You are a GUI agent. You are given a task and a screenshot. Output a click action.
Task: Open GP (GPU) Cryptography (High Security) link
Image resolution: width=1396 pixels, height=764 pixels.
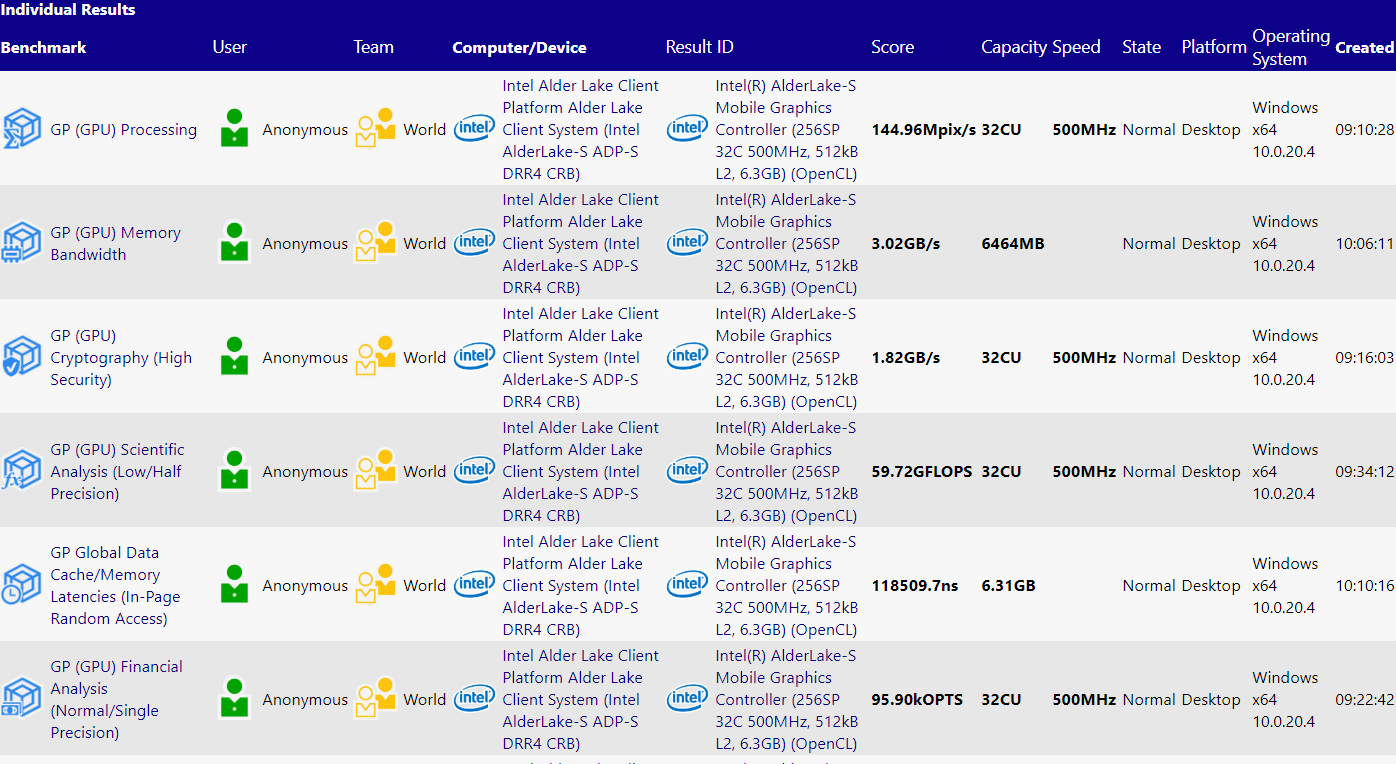point(121,357)
